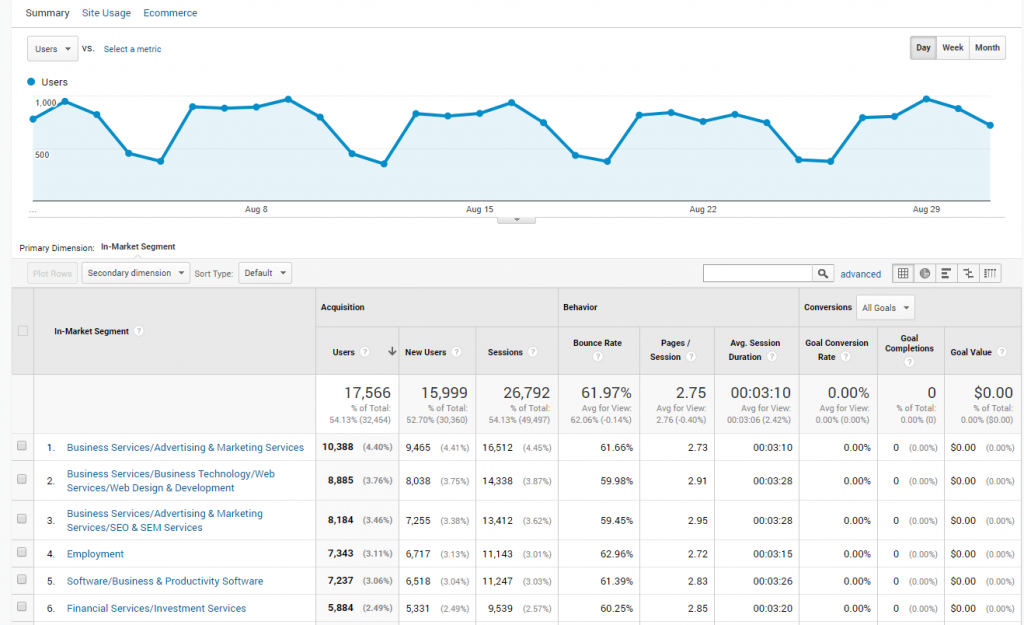The height and width of the screenshot is (625, 1024).
Task: Click the advanced filter link
Action: 860,274
